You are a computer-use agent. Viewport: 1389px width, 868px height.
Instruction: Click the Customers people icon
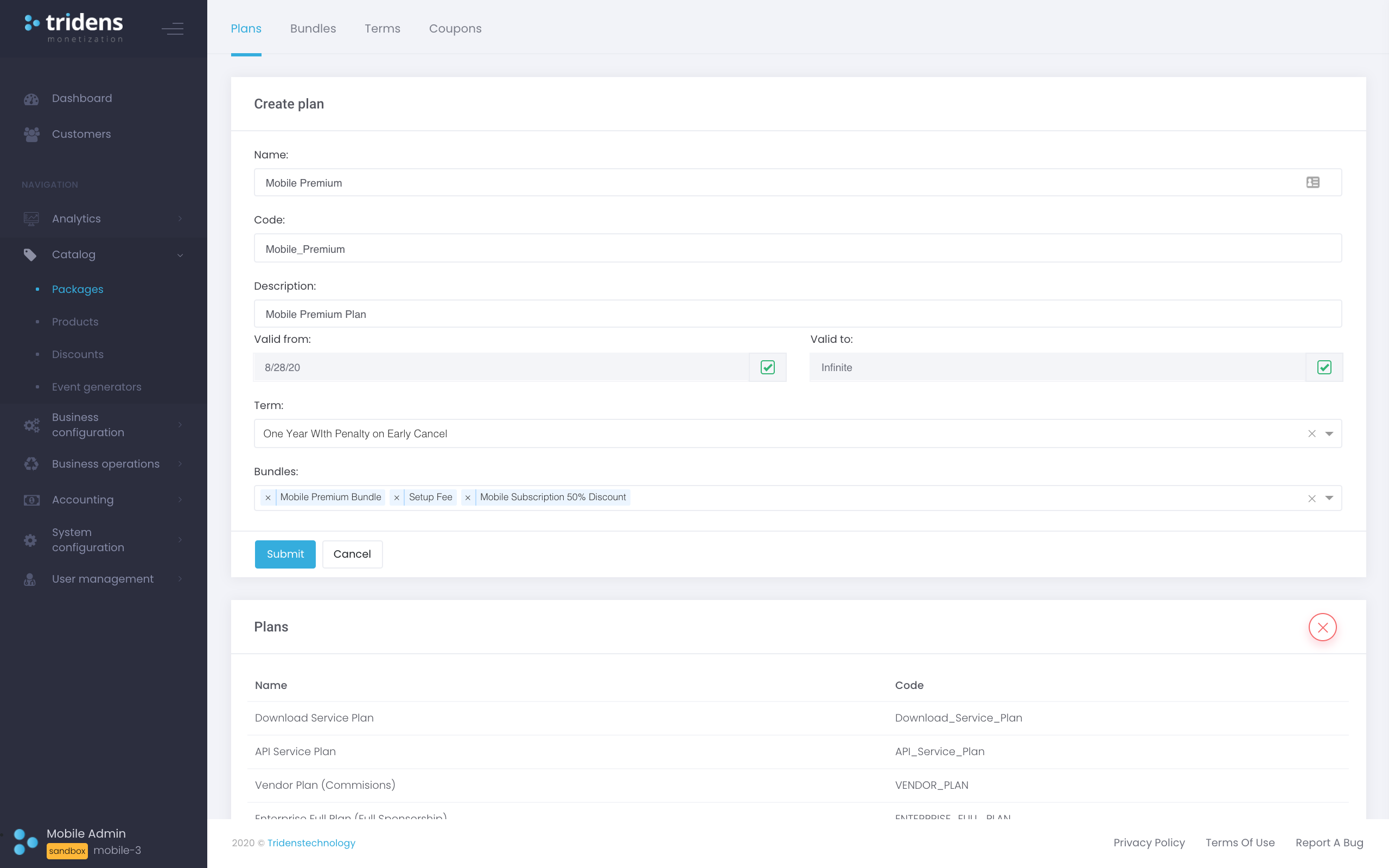pyautogui.click(x=31, y=135)
